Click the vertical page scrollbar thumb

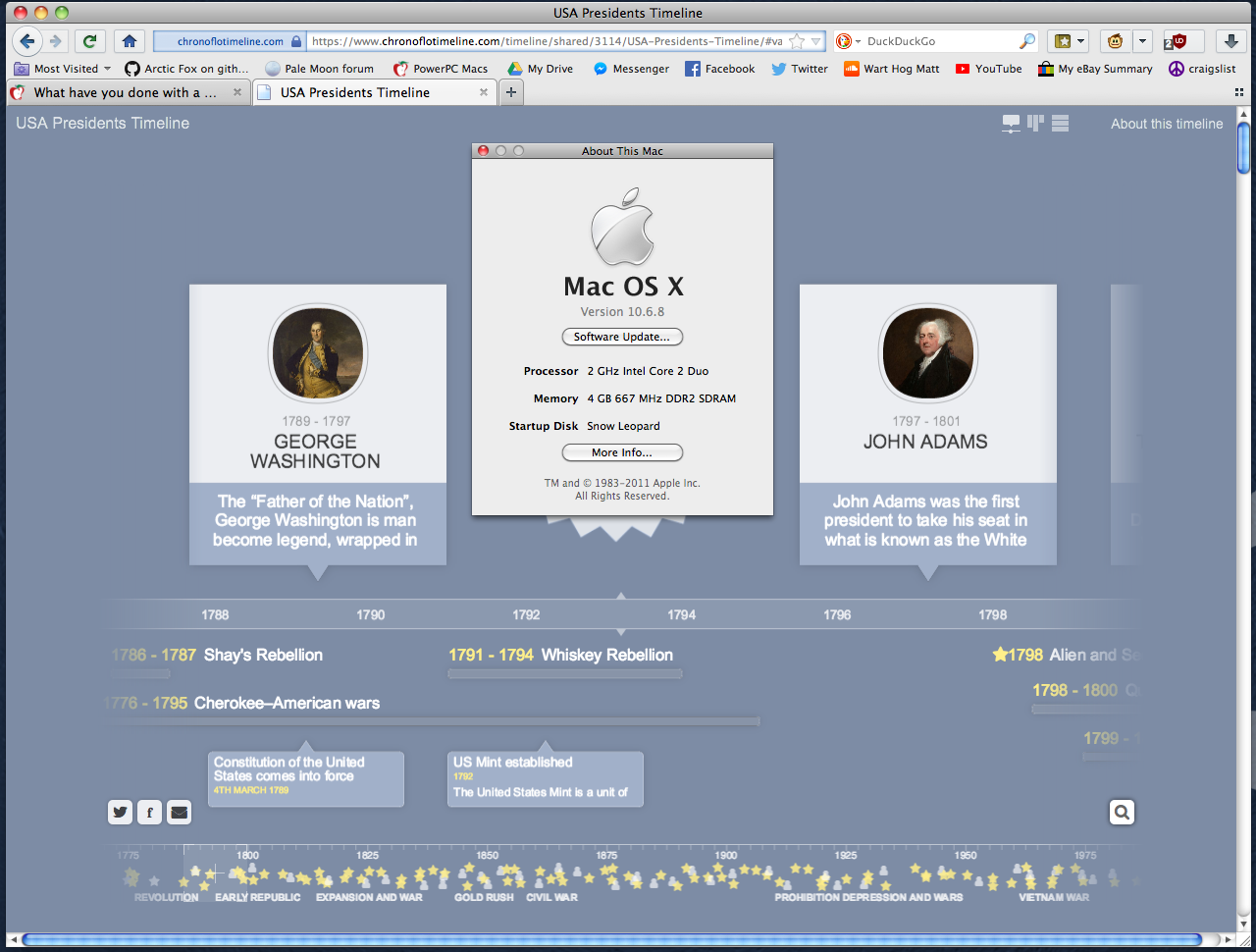[1244, 147]
